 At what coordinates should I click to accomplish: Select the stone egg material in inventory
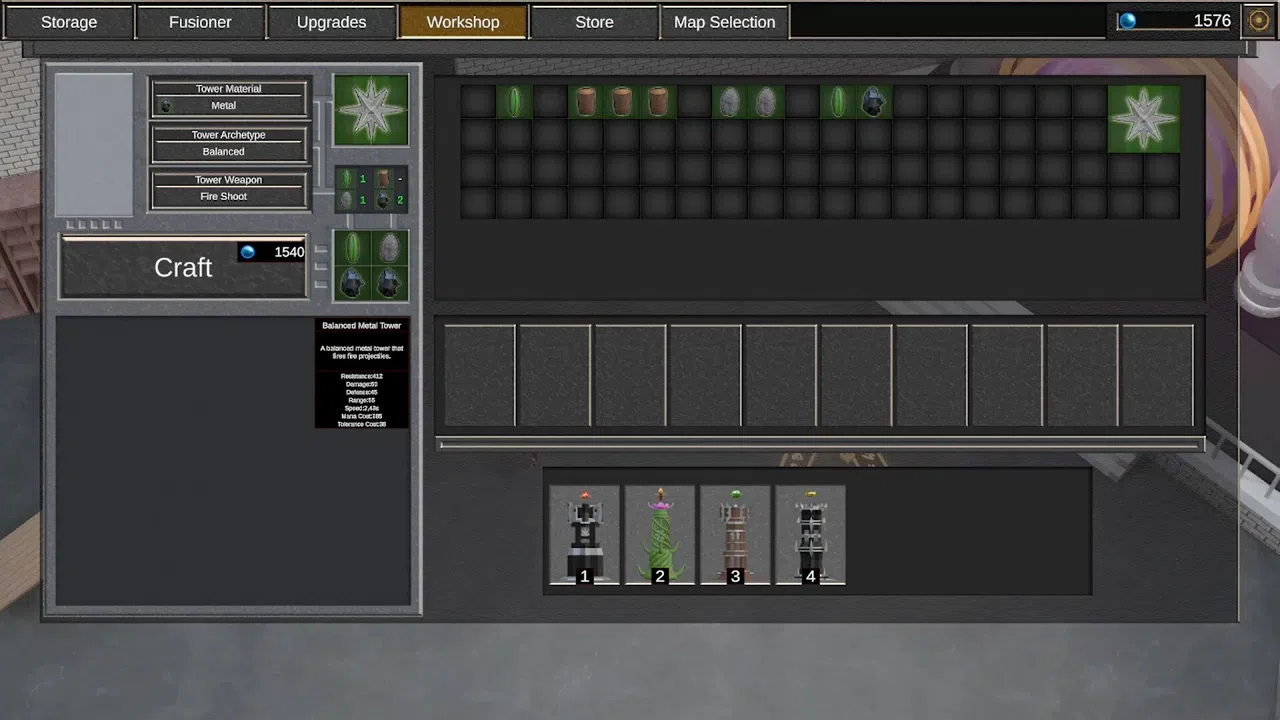pos(729,100)
